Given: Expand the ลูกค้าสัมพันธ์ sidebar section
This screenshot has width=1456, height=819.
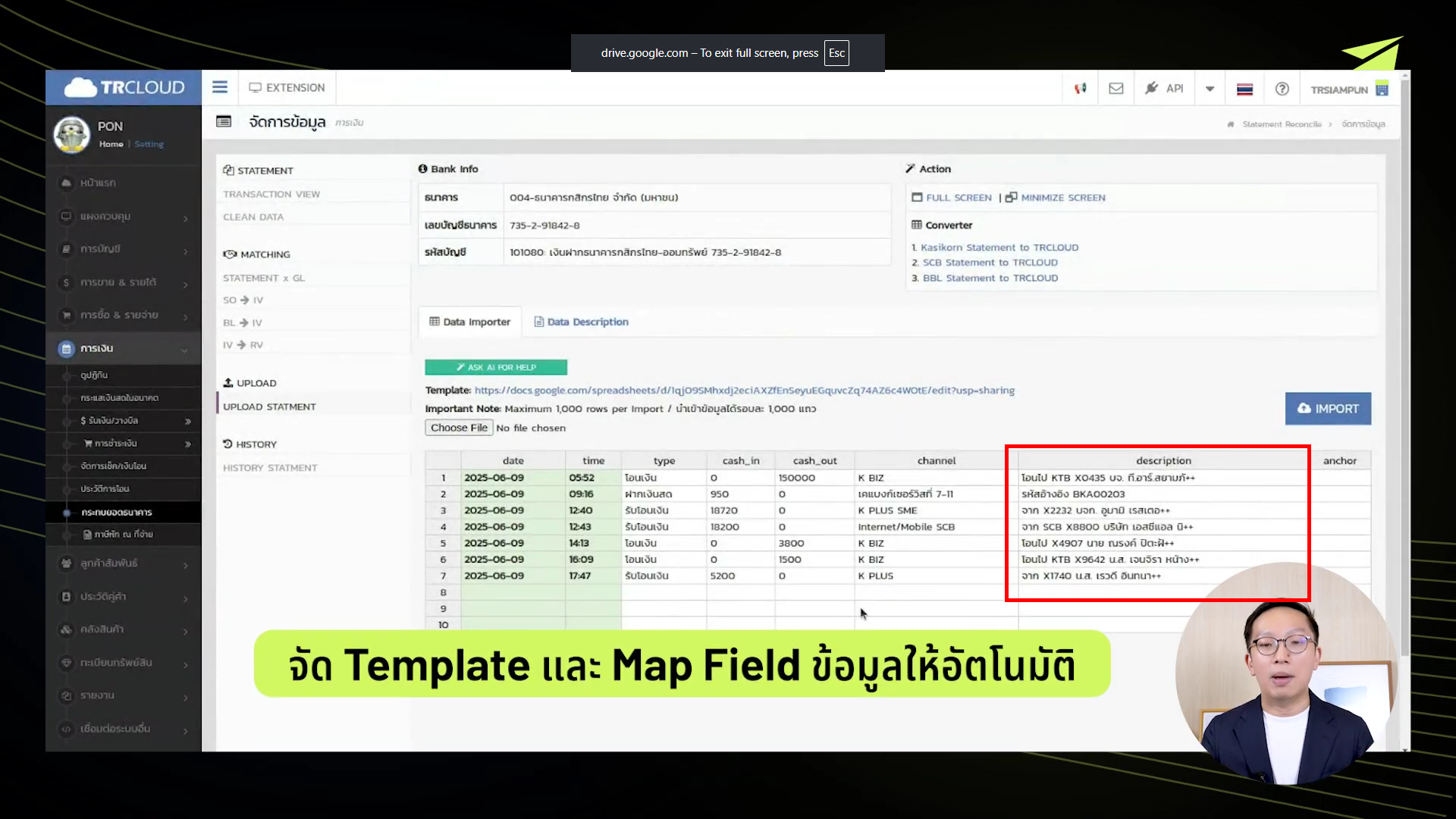Looking at the screenshot, I should tap(124, 563).
